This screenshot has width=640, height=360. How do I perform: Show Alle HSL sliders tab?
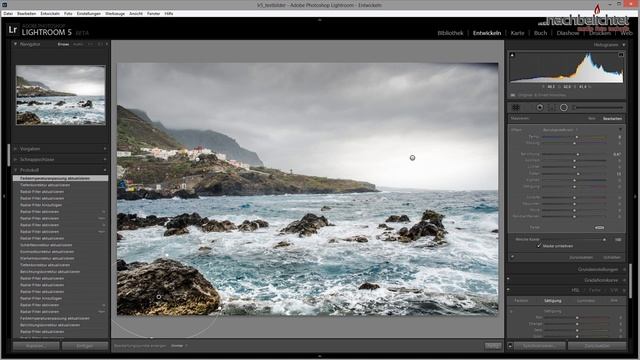click(614, 301)
